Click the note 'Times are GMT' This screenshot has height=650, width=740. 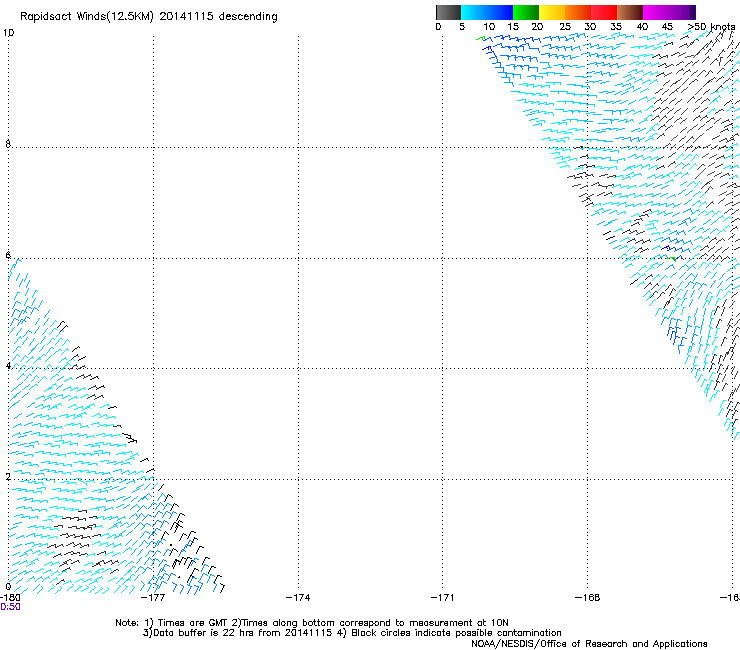tap(192, 623)
